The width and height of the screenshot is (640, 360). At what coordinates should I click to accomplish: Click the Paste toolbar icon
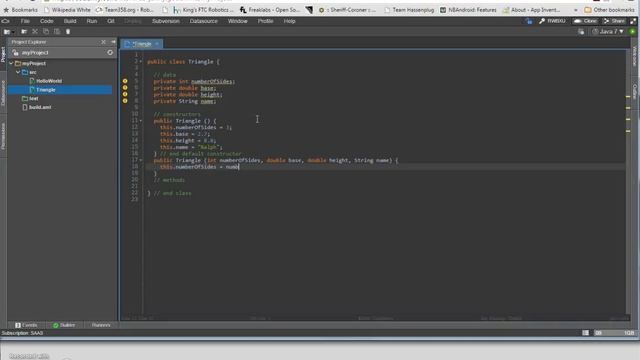click(57, 31)
